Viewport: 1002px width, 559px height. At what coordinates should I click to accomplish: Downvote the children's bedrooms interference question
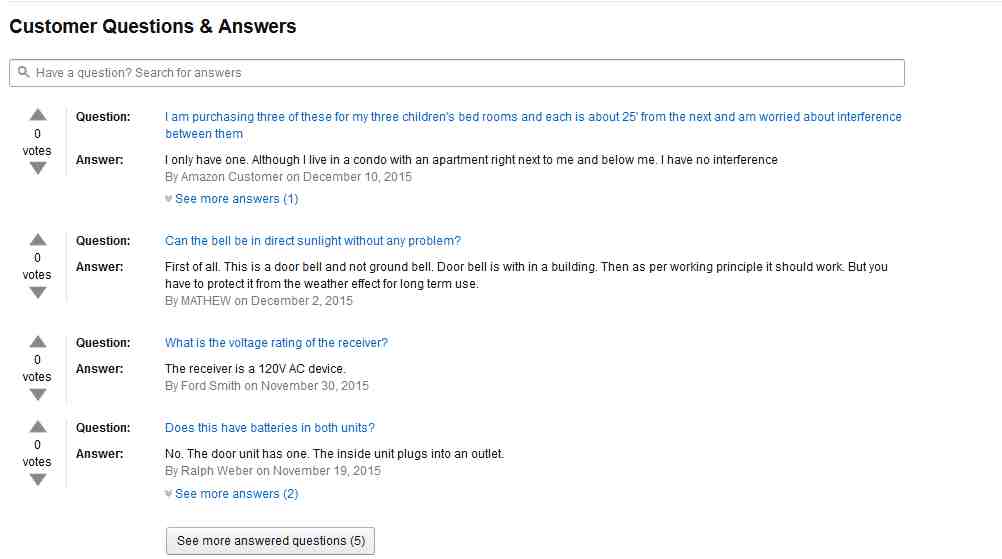[x=38, y=168]
